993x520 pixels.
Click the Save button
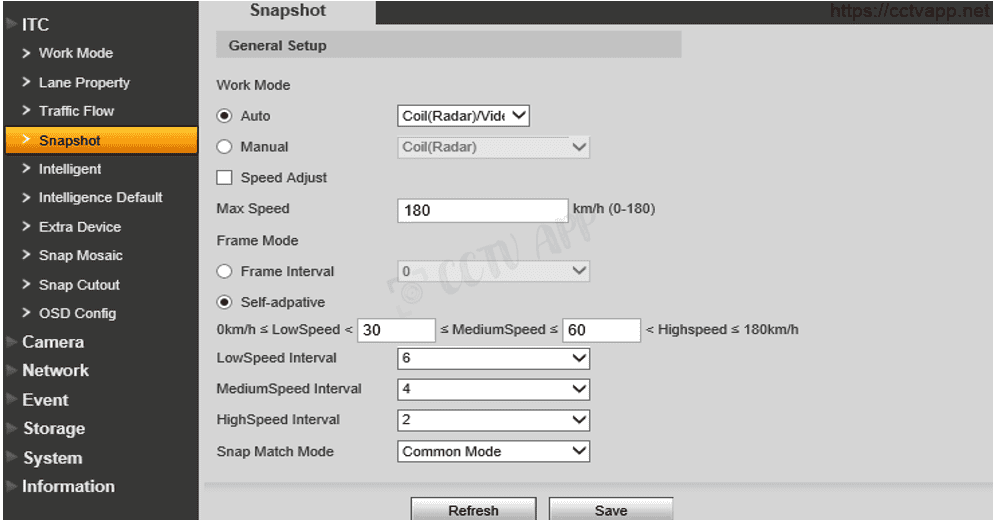[x=610, y=510]
